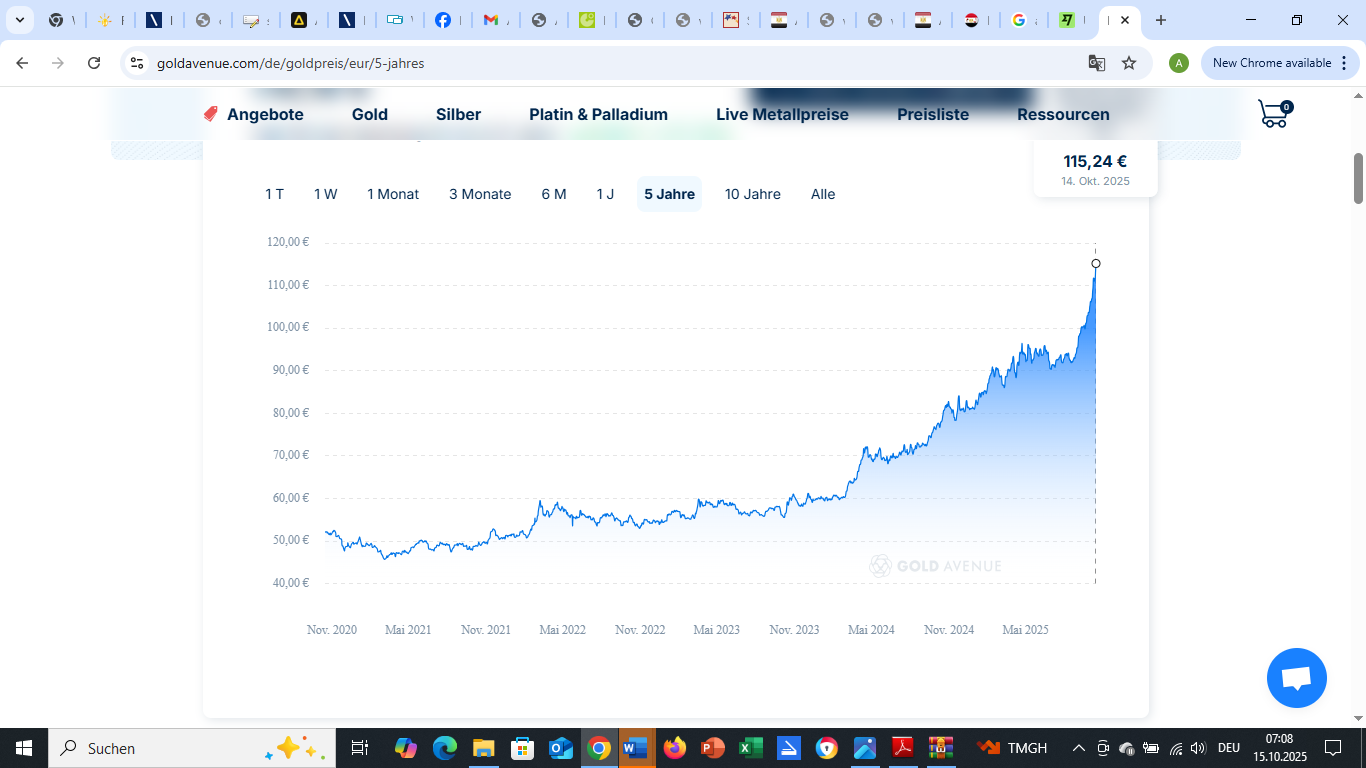This screenshot has height=768, width=1366.
Task: Click New Chrome available button
Action: click(1270, 63)
